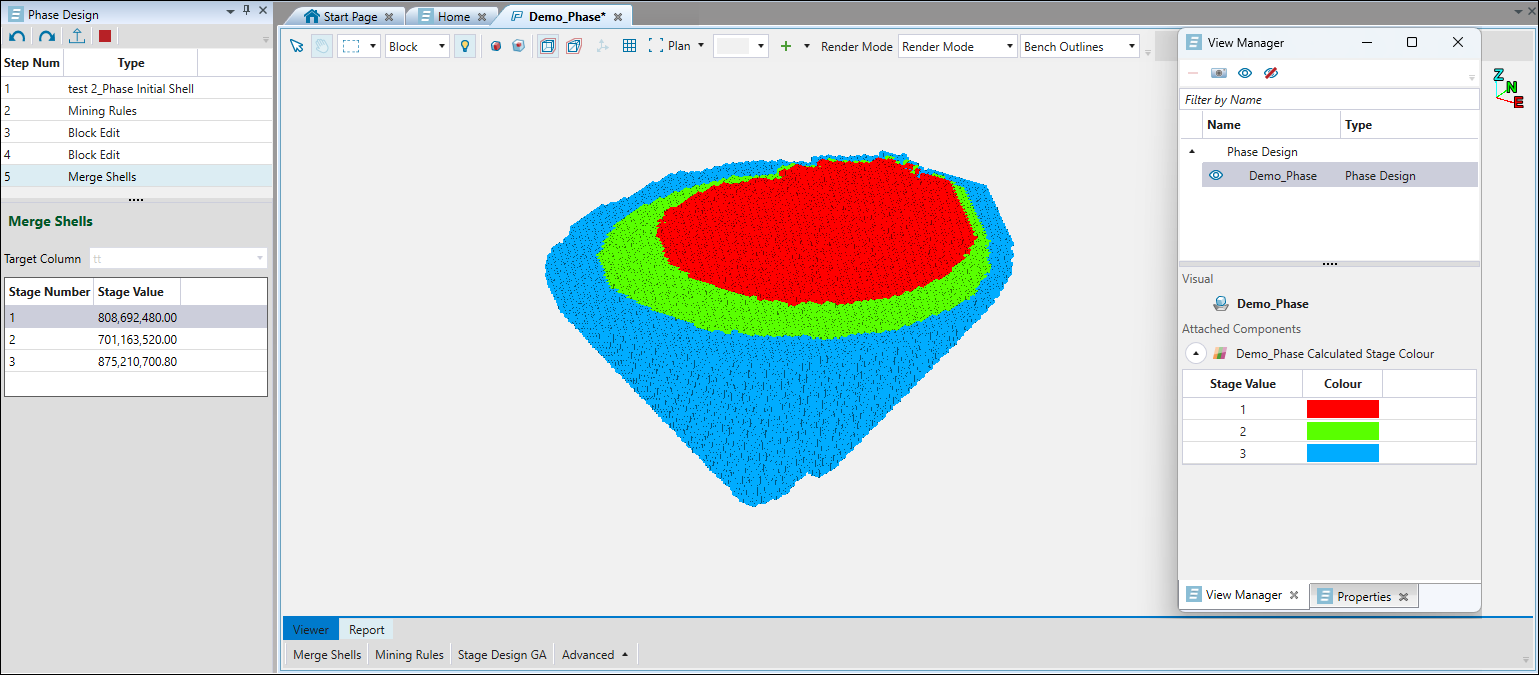This screenshot has height=677, width=1540.
Task: Collapse the Phase Design tree node
Action: click(1191, 152)
